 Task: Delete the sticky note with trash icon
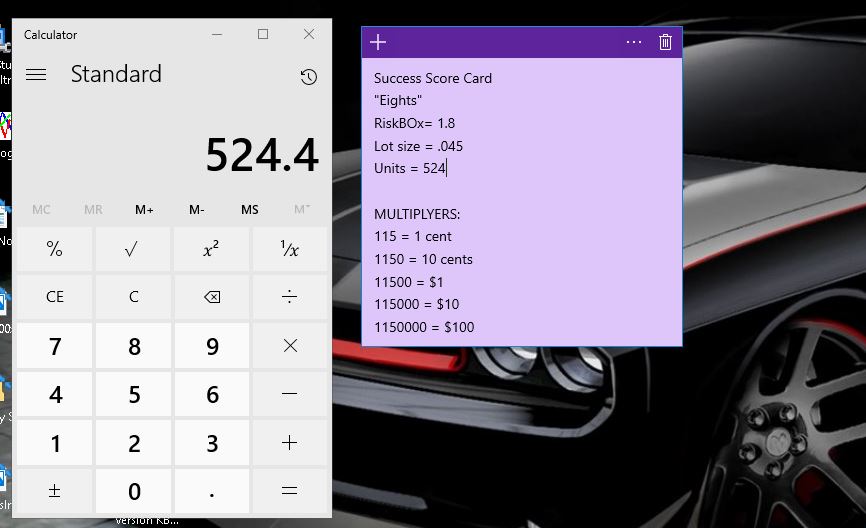point(665,42)
